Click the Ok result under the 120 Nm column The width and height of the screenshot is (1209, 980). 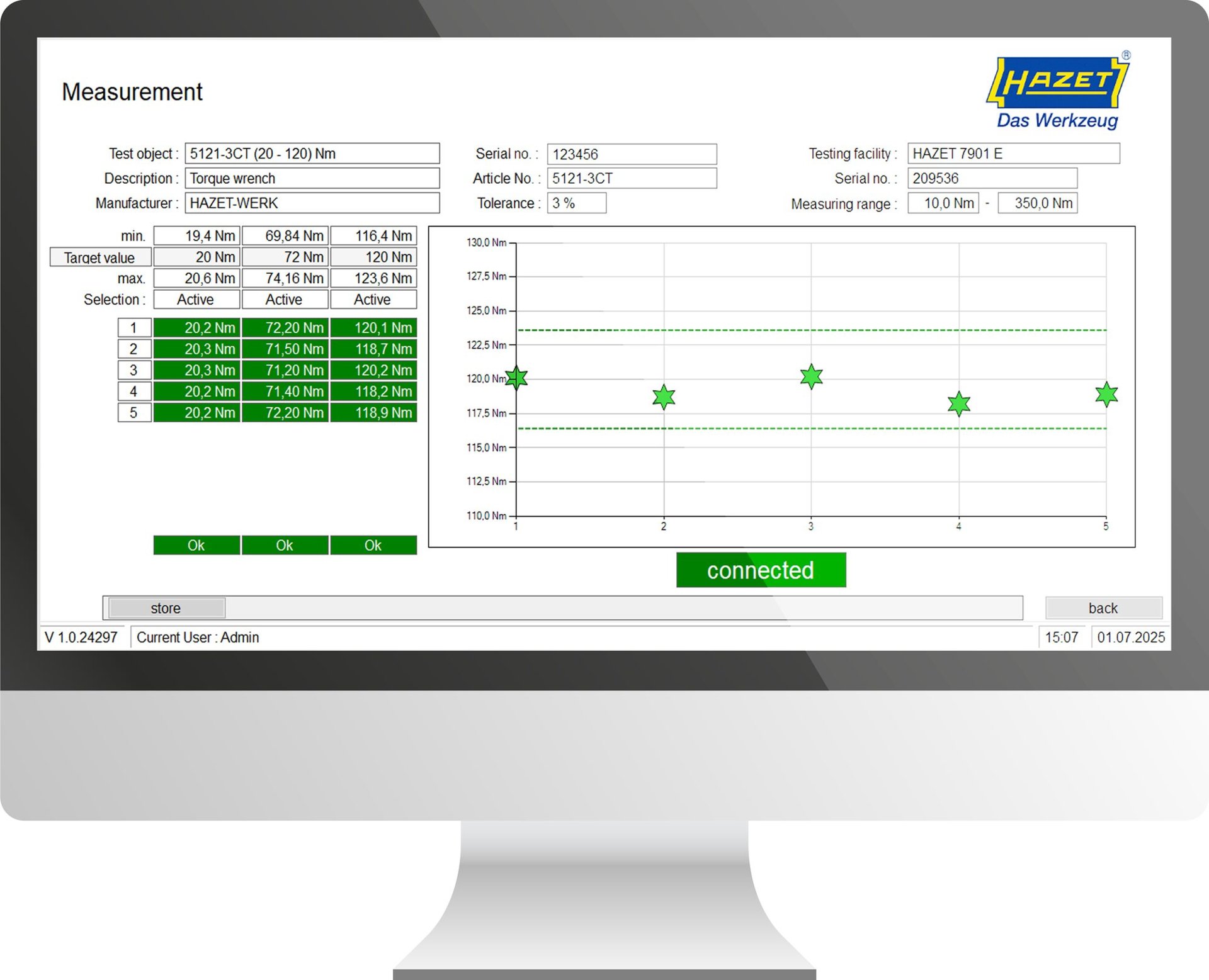(x=373, y=545)
